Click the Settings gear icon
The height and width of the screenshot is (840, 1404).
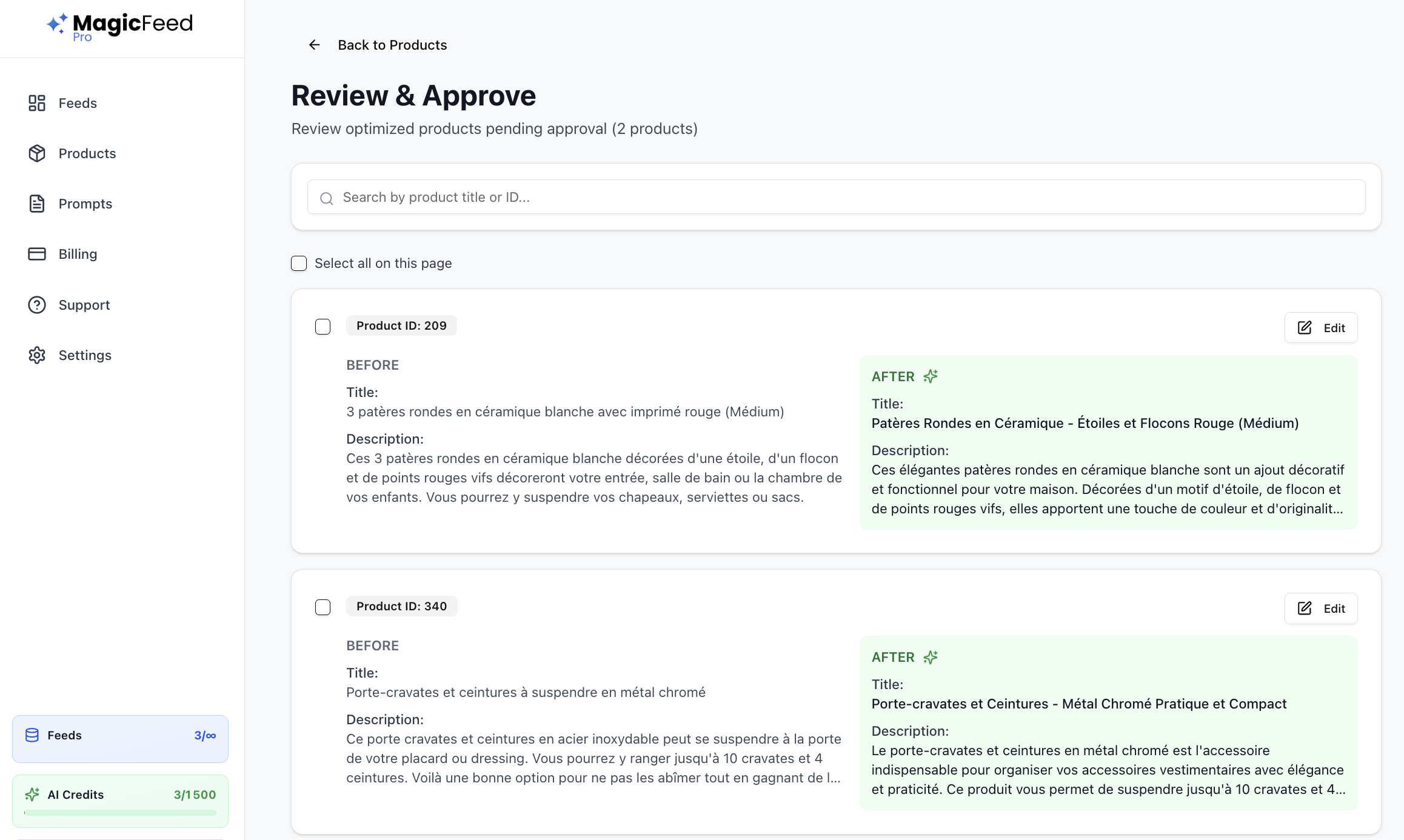click(x=37, y=355)
